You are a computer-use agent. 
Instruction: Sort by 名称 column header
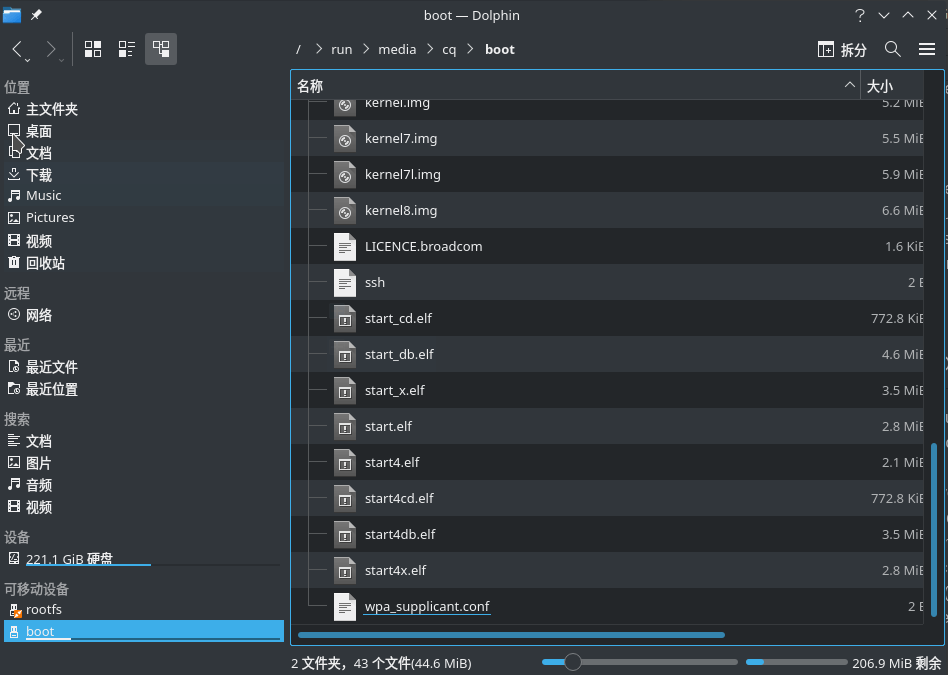(x=570, y=86)
